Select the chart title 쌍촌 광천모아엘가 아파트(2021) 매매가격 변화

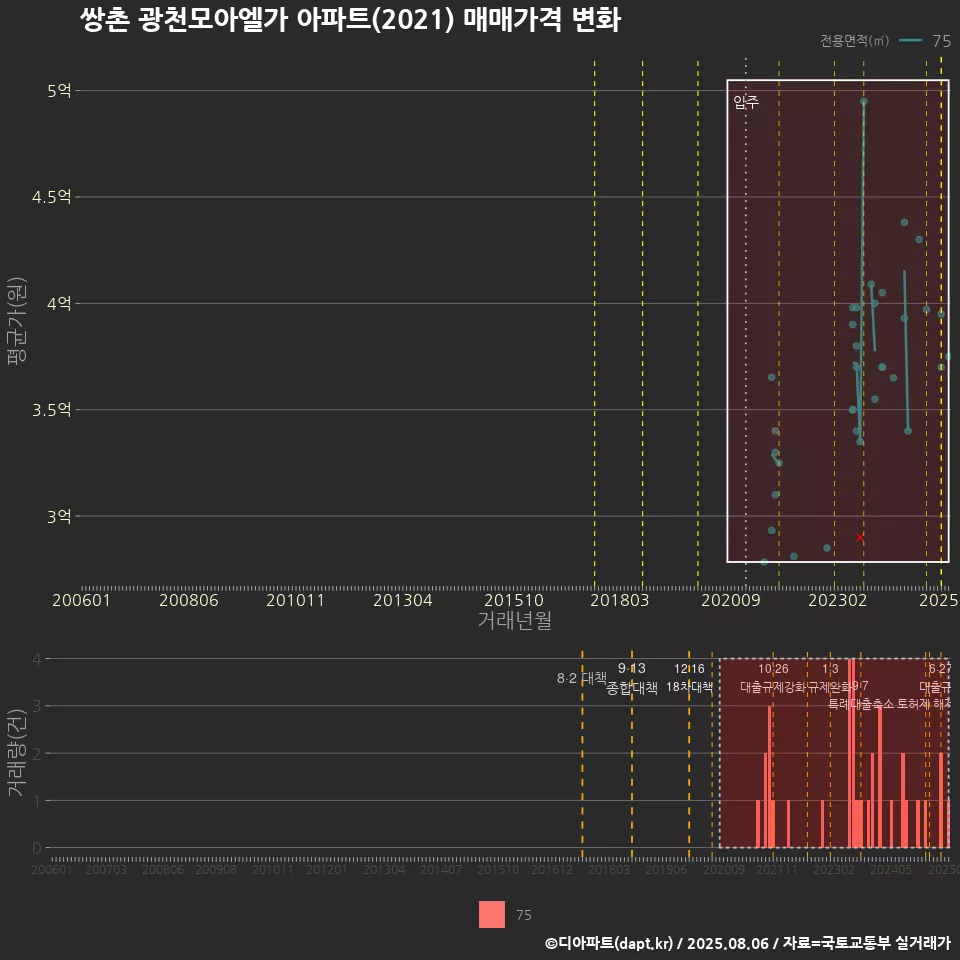point(350,20)
